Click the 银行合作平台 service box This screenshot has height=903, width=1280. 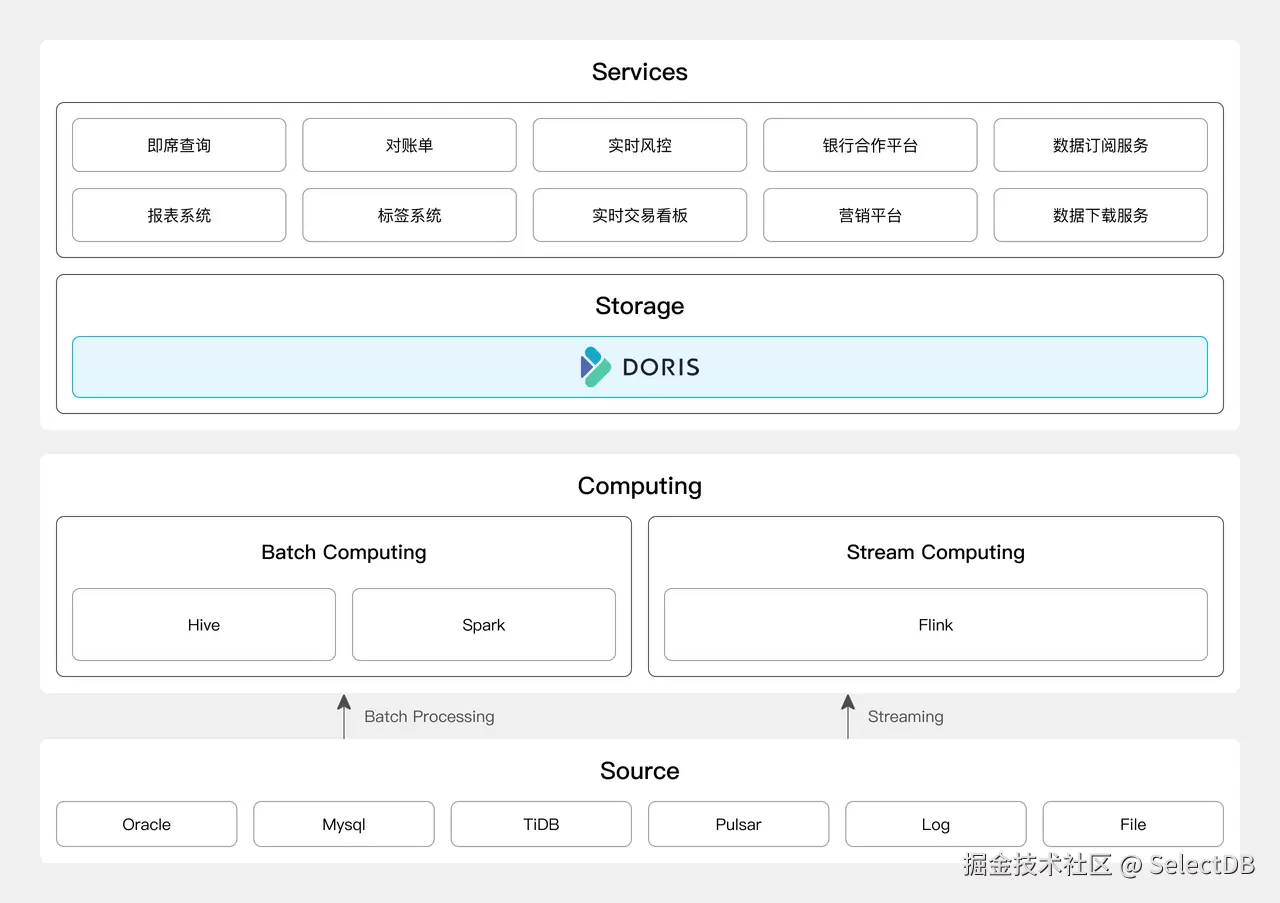[870, 145]
